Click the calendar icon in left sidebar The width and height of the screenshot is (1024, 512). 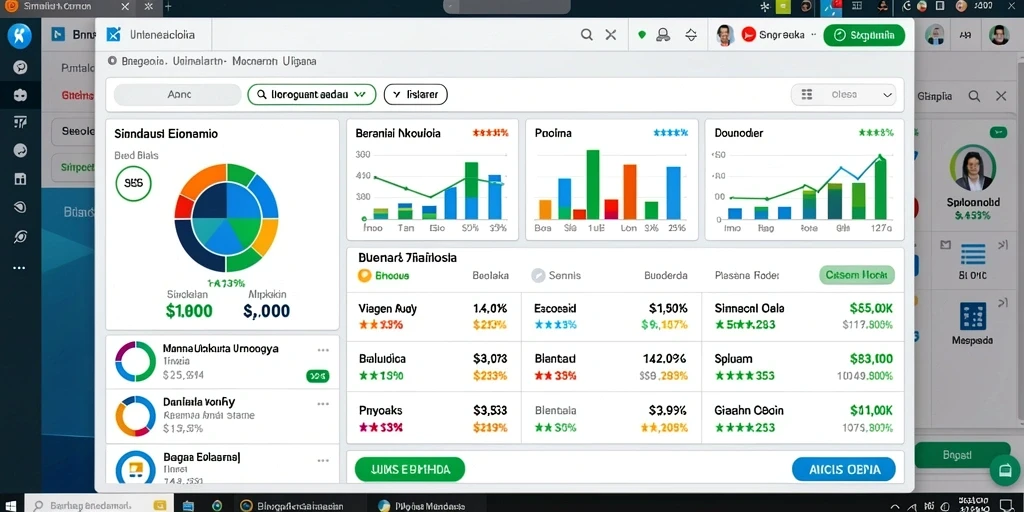(20, 178)
